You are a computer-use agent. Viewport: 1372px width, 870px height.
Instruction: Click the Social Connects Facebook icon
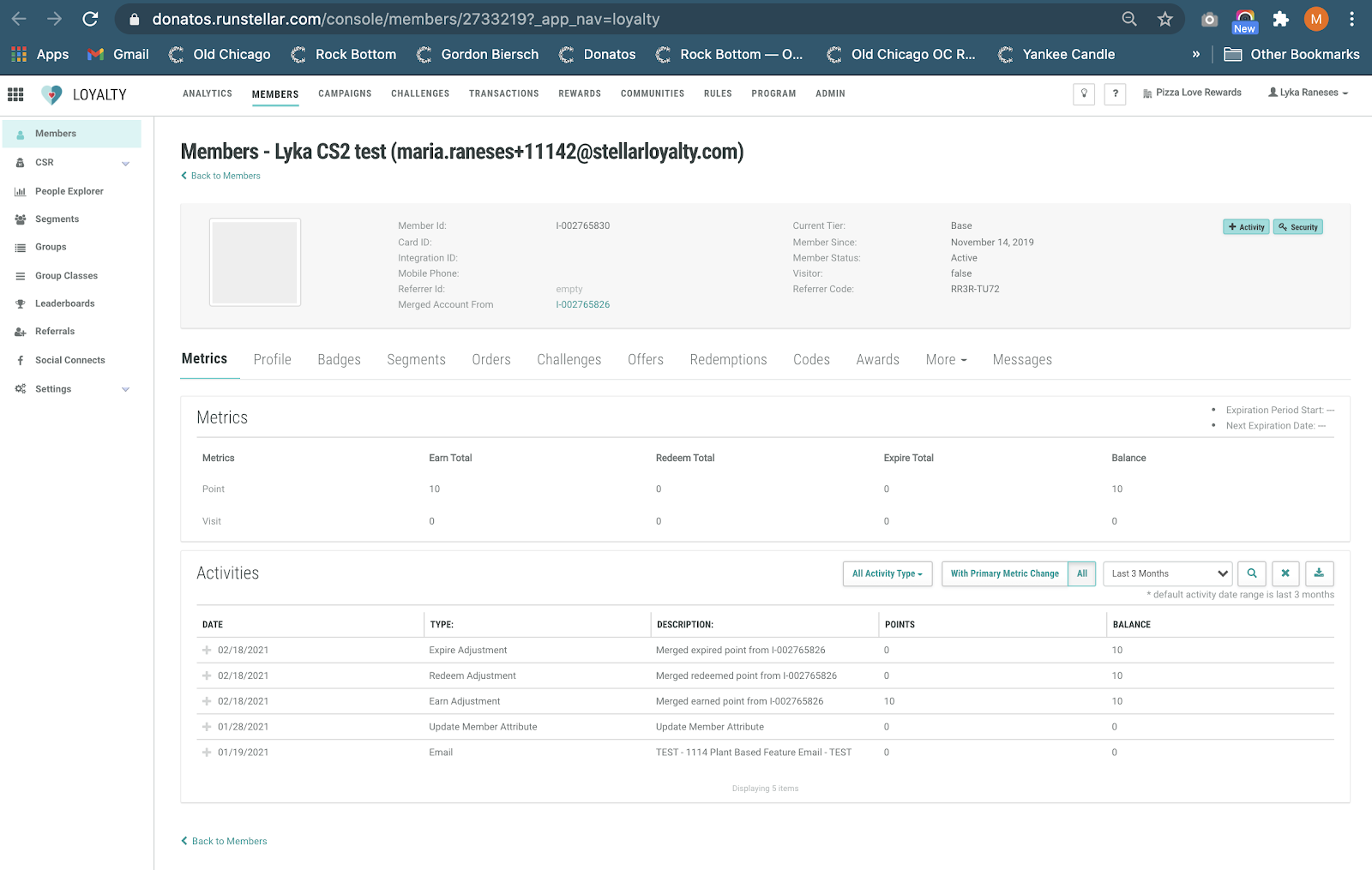pos(21,361)
